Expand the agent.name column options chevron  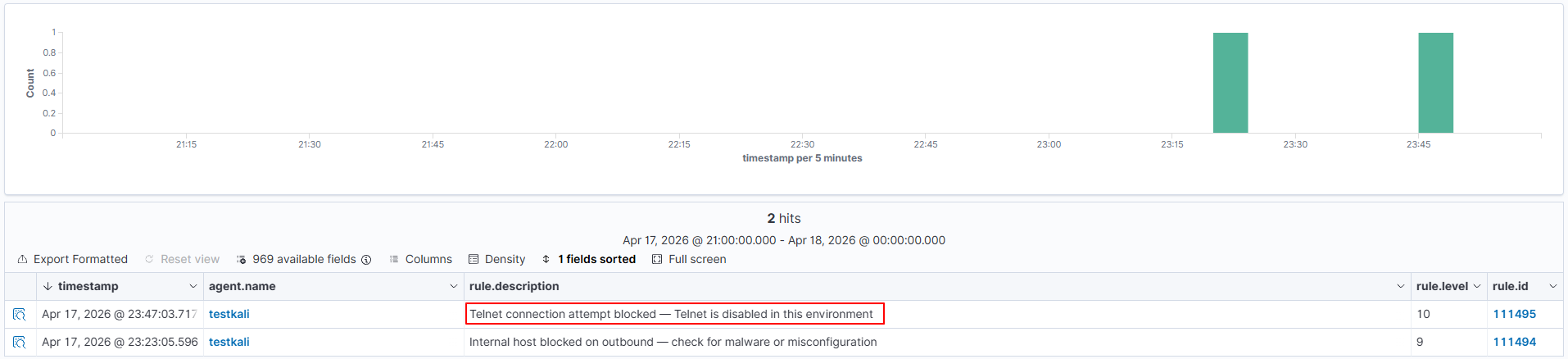click(454, 287)
